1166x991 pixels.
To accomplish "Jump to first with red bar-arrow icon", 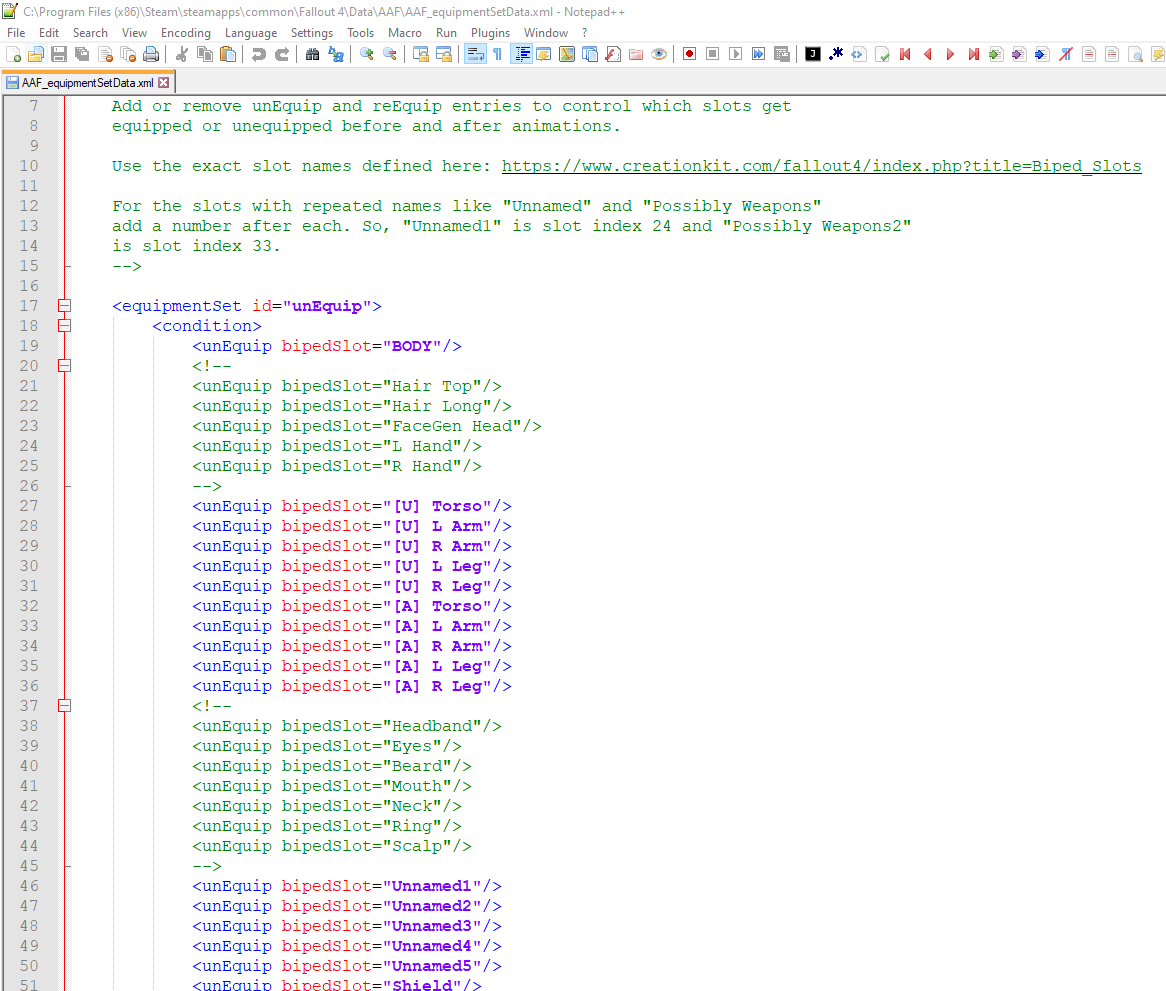I will point(905,54).
